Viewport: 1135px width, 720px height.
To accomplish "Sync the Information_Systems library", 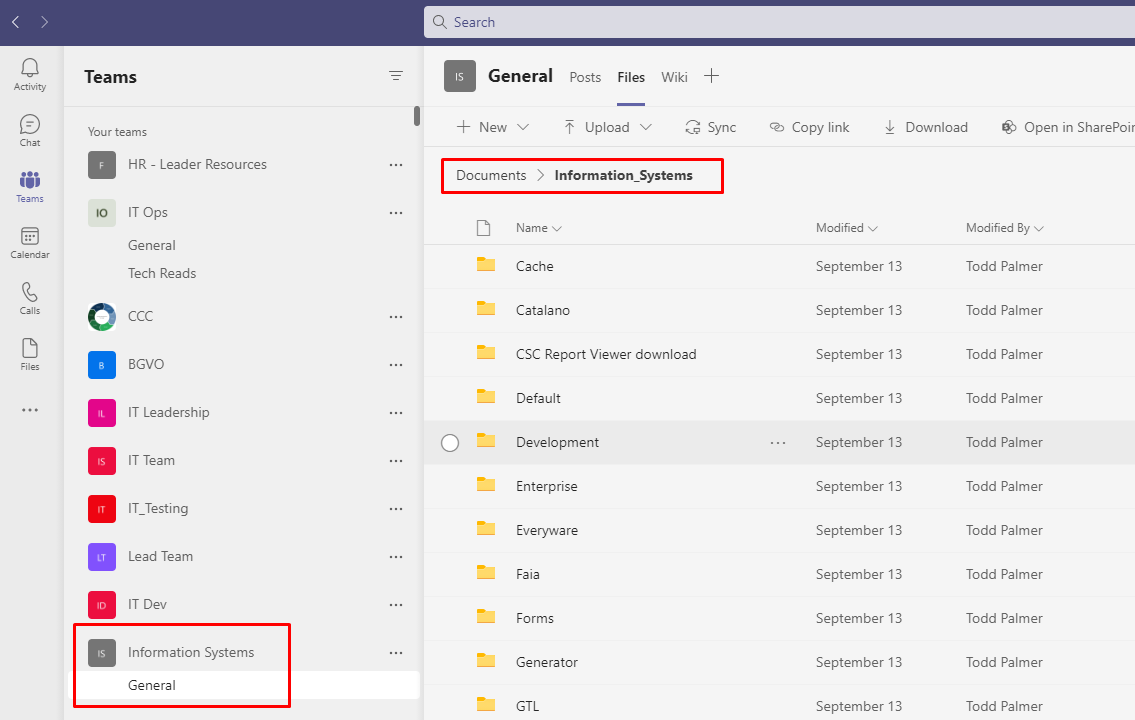I will coord(710,127).
